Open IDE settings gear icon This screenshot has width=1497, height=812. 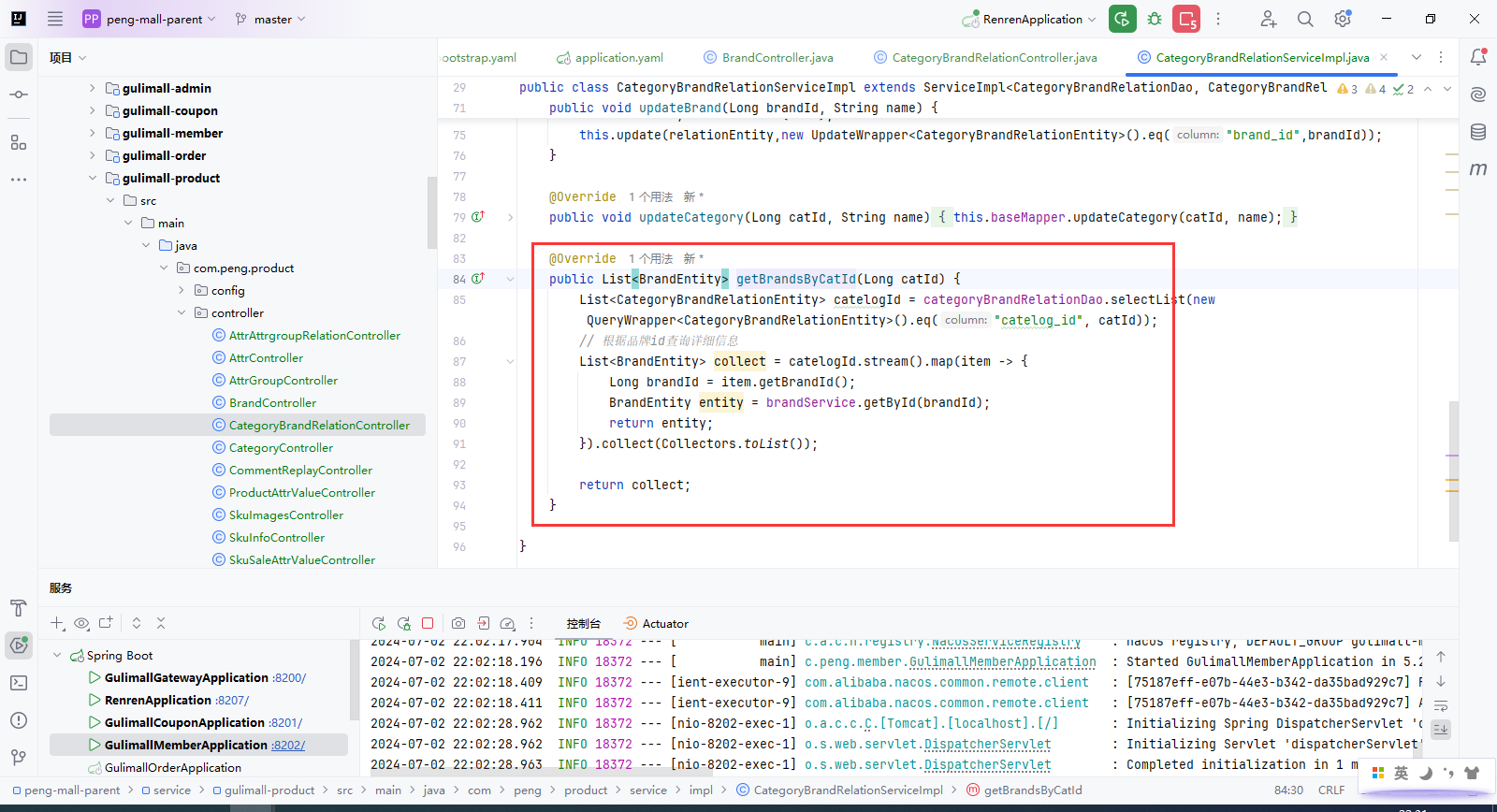click(1343, 19)
